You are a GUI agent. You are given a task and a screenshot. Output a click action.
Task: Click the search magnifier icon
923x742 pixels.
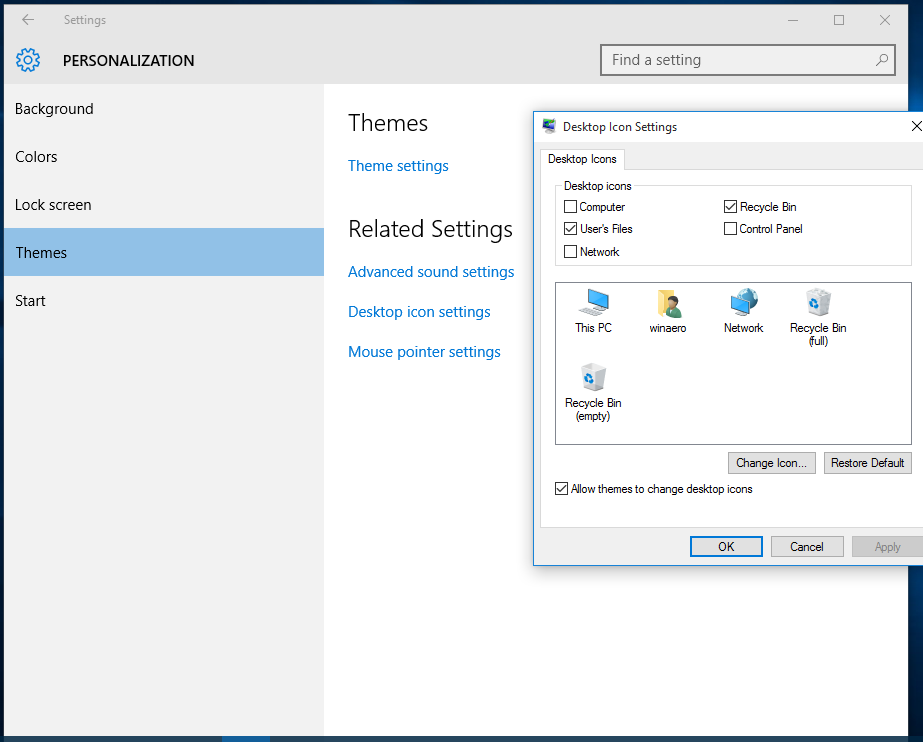(881, 59)
